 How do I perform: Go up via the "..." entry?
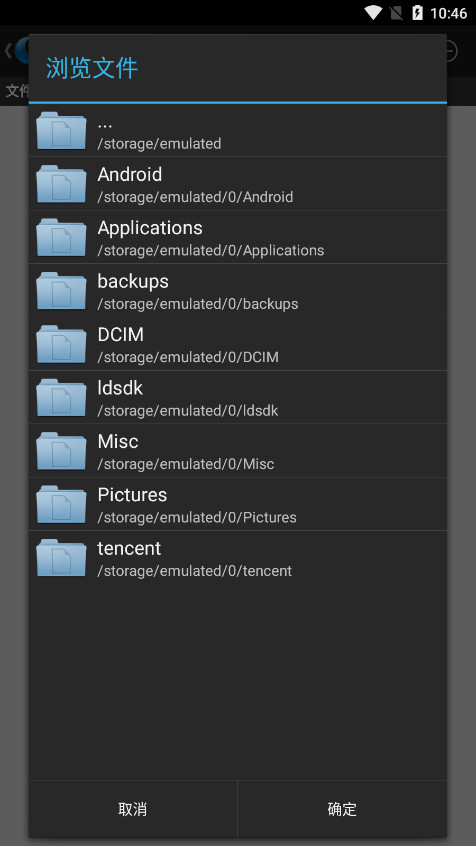point(237,131)
